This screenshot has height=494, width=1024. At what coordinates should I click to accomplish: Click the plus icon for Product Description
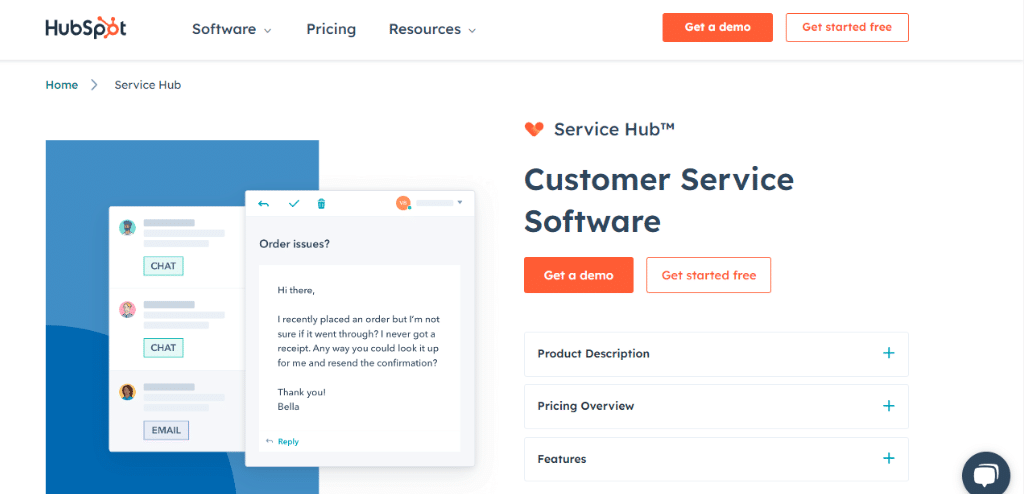click(888, 354)
